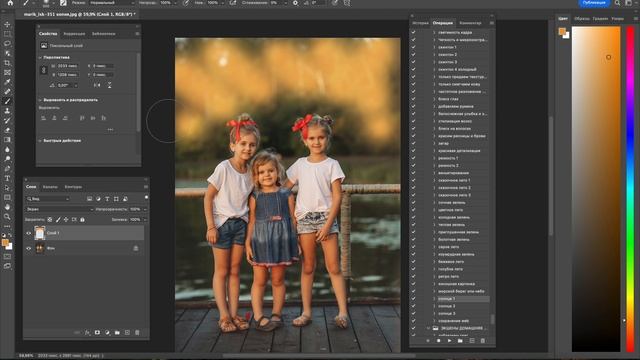This screenshot has width=640, height=360.
Task: Select the Hand tool
Action: tap(7, 207)
